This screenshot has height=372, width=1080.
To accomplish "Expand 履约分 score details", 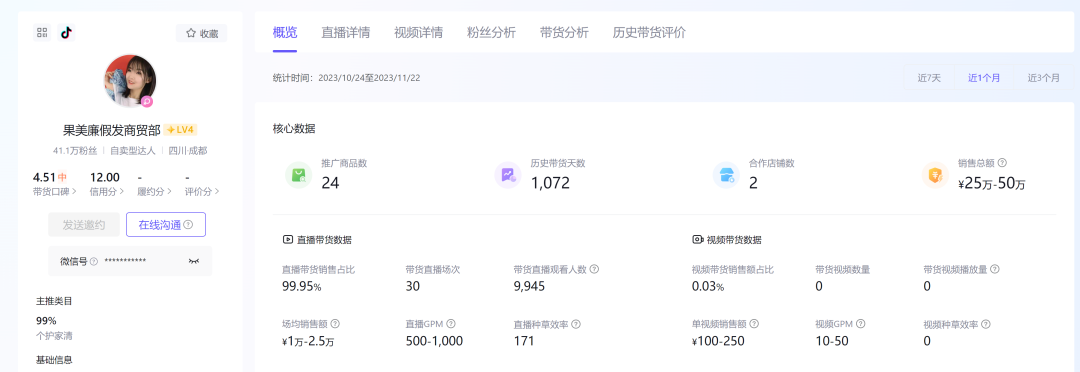I will [154, 192].
